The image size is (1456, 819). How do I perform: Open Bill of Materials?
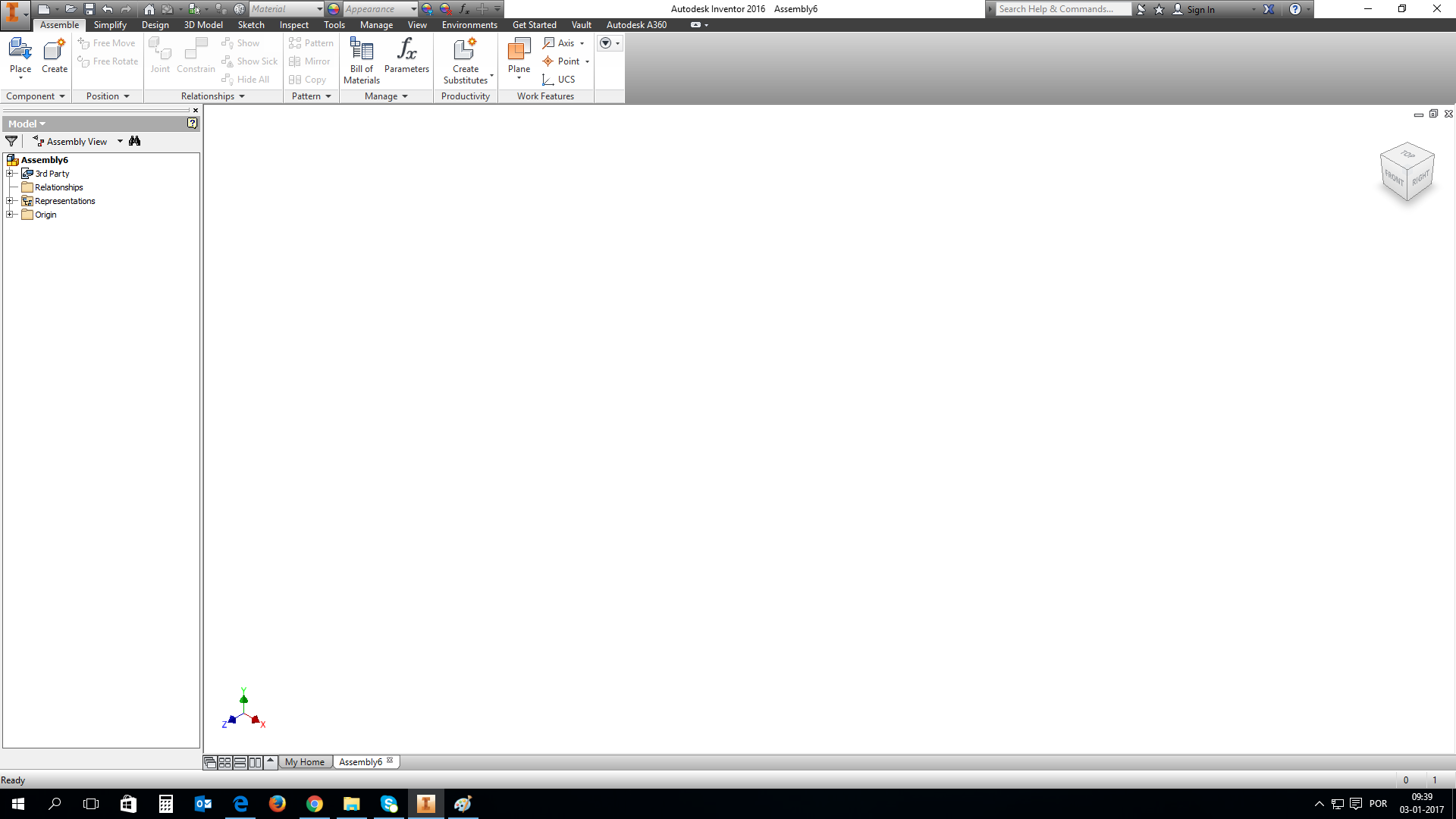pos(362,51)
